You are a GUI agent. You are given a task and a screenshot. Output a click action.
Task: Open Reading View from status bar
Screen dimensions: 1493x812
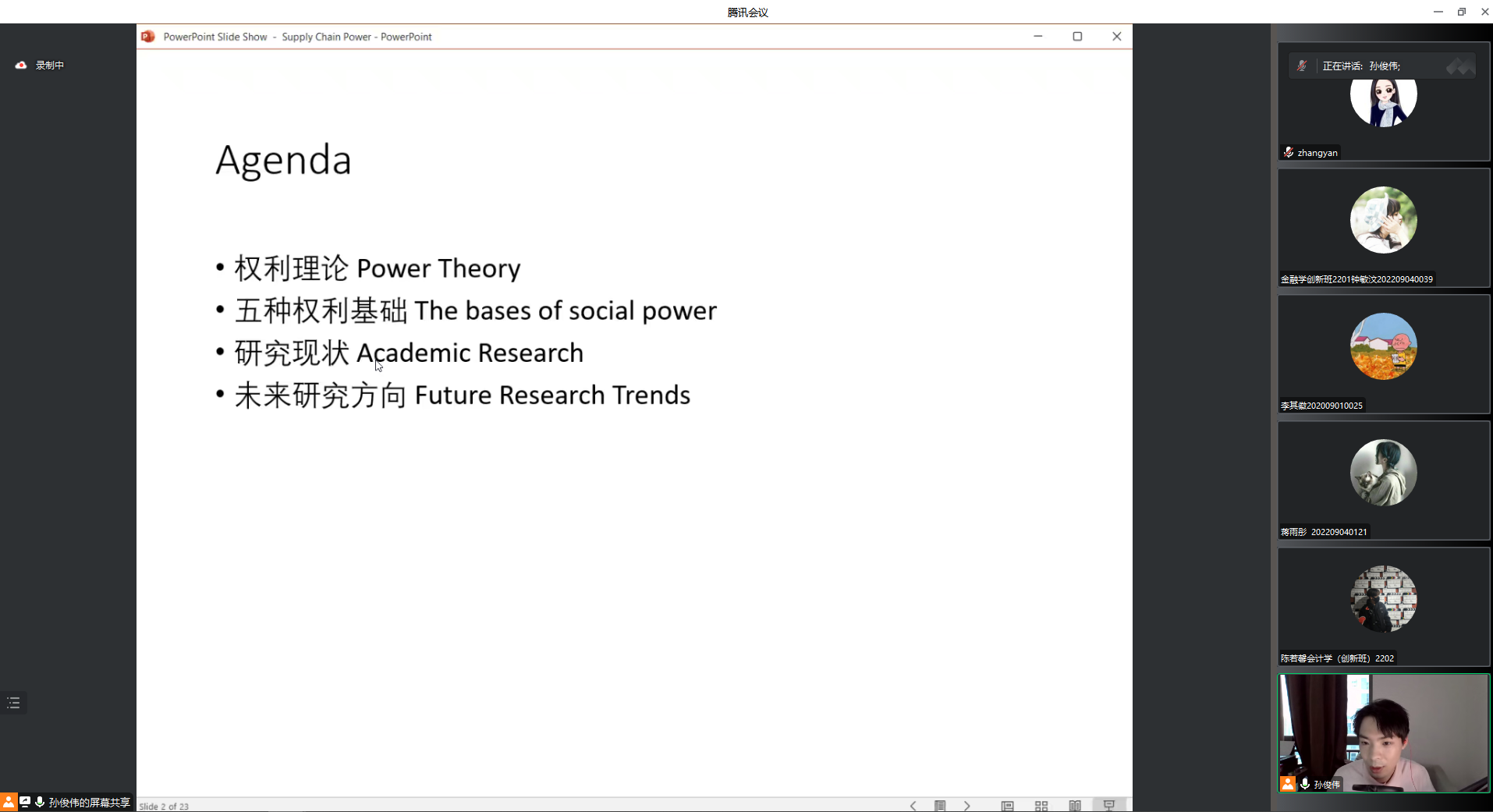(1075, 806)
